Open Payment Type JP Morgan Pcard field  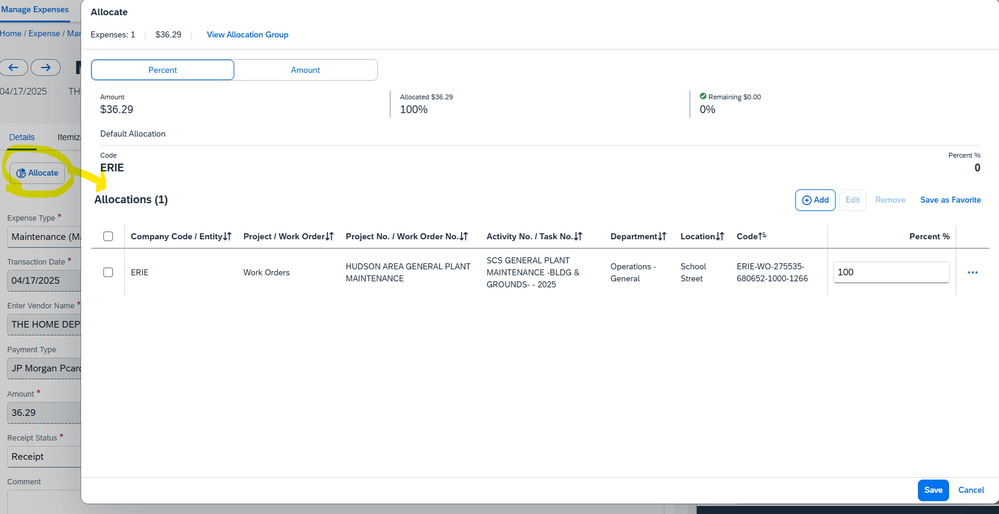pyautogui.click(x=43, y=368)
